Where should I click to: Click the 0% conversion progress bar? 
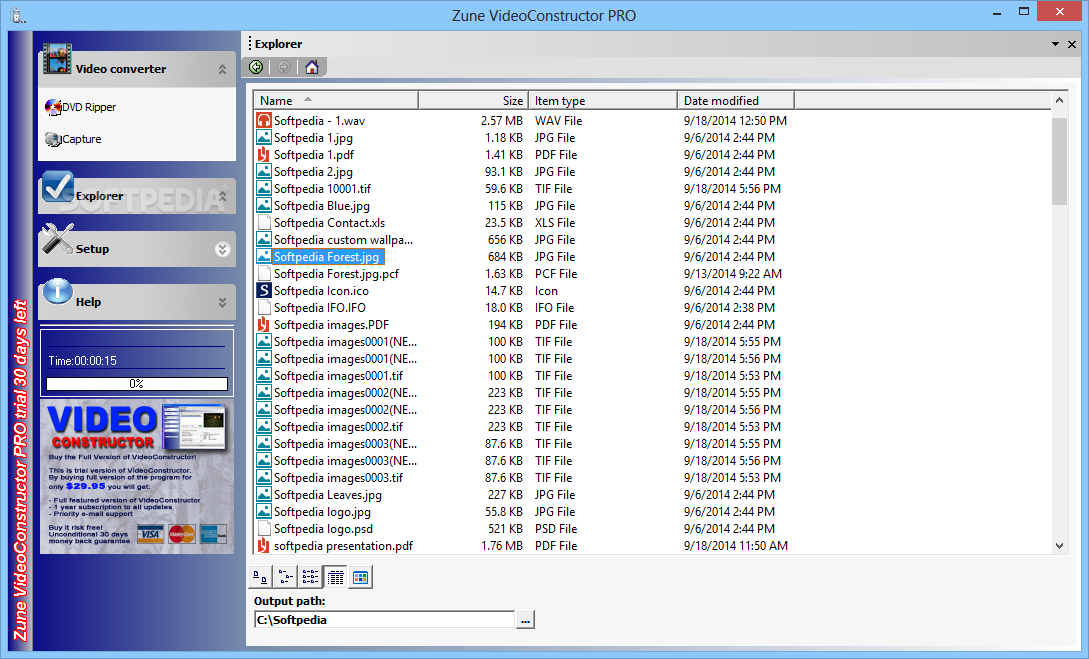137,383
